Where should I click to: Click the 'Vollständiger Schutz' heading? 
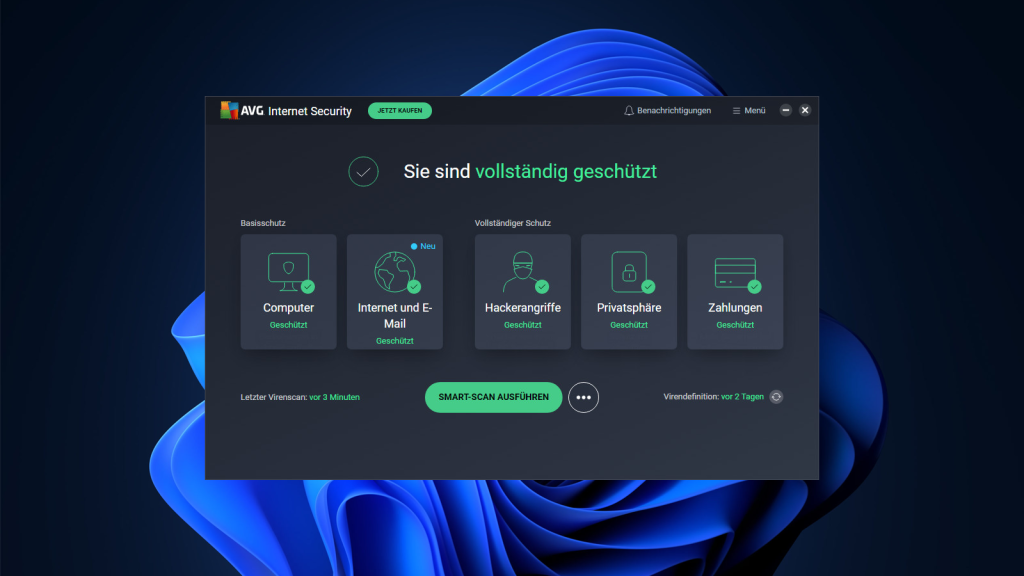513,223
